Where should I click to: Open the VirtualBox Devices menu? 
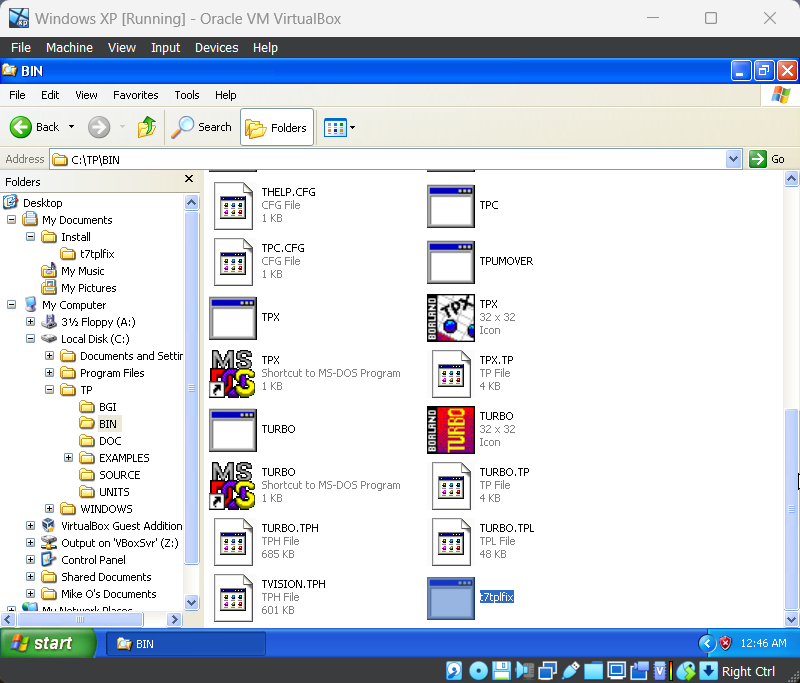click(x=216, y=47)
